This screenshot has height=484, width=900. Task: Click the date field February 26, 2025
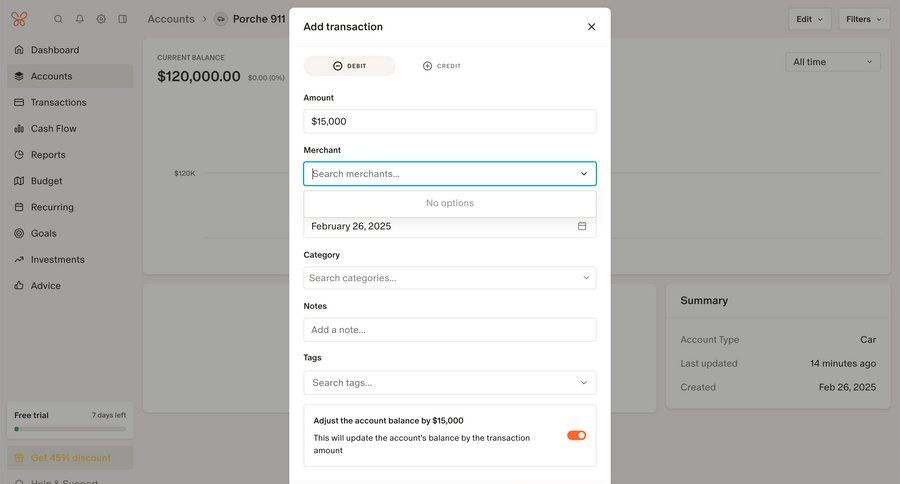pyautogui.click(x=450, y=226)
